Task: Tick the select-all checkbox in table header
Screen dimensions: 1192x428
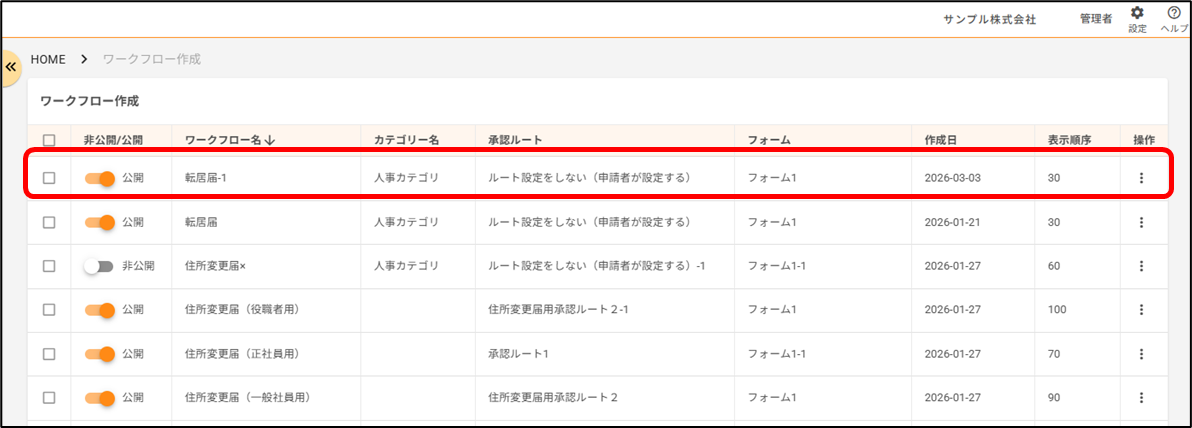Action: click(49, 141)
